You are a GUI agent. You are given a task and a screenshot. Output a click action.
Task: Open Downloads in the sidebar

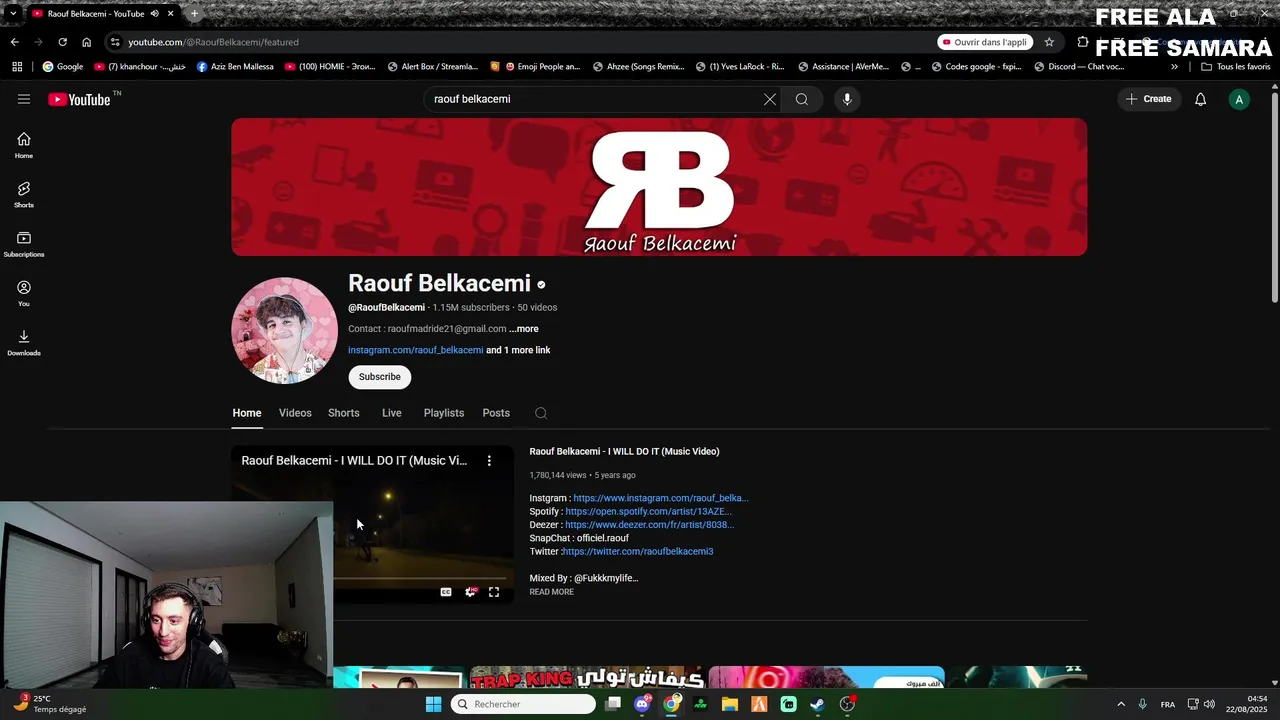click(x=24, y=342)
